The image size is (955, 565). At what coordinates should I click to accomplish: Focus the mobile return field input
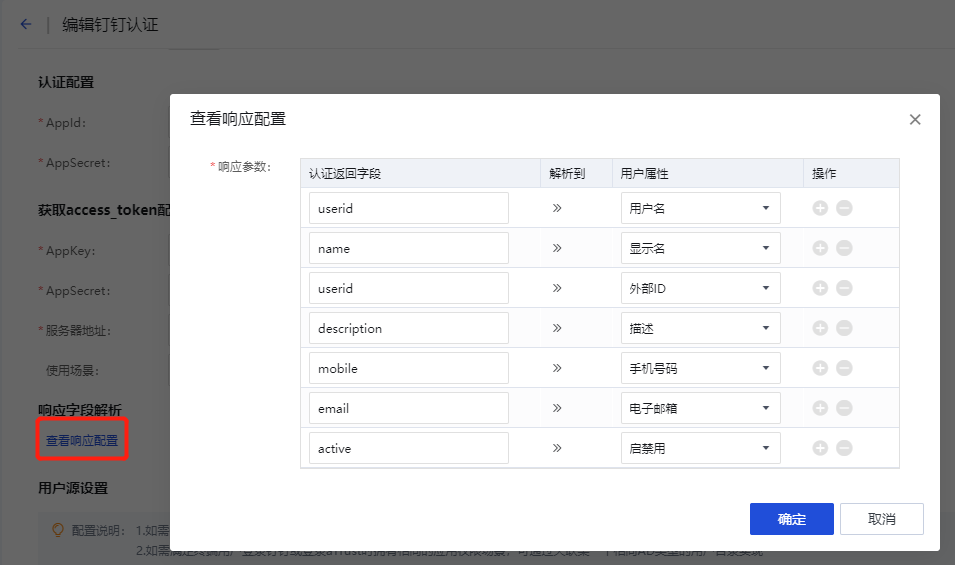click(408, 368)
